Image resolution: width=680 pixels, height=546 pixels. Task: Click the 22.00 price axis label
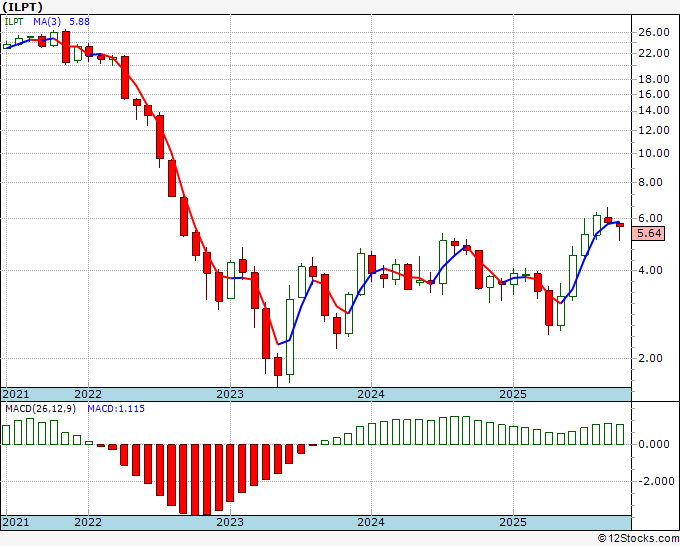(654, 53)
